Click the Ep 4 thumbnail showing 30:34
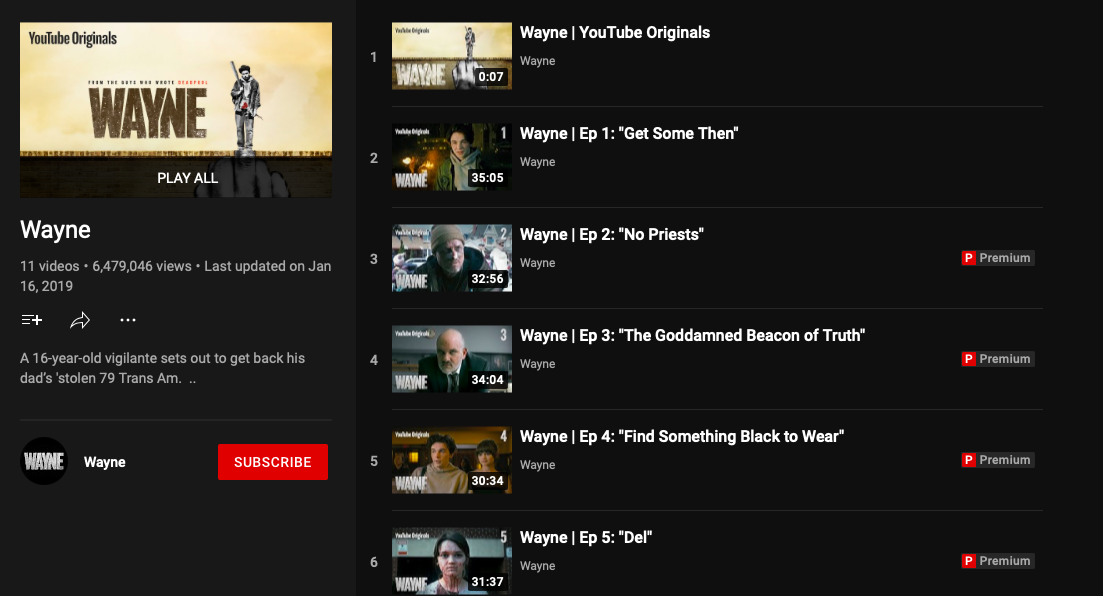 pos(452,460)
